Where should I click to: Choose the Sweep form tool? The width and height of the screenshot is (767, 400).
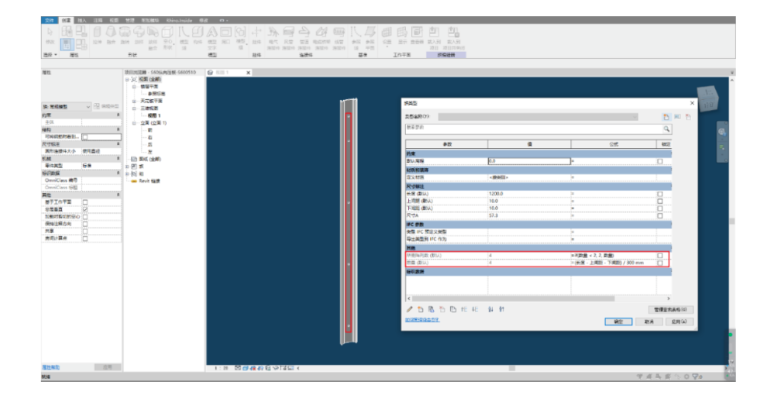click(138, 35)
